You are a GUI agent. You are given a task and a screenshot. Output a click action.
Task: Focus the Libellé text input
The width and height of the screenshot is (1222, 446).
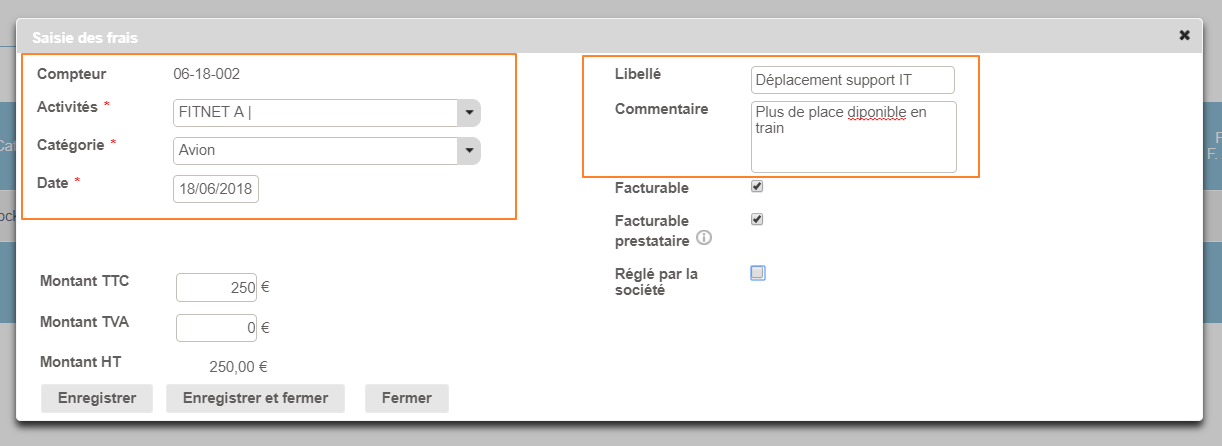tap(852, 80)
